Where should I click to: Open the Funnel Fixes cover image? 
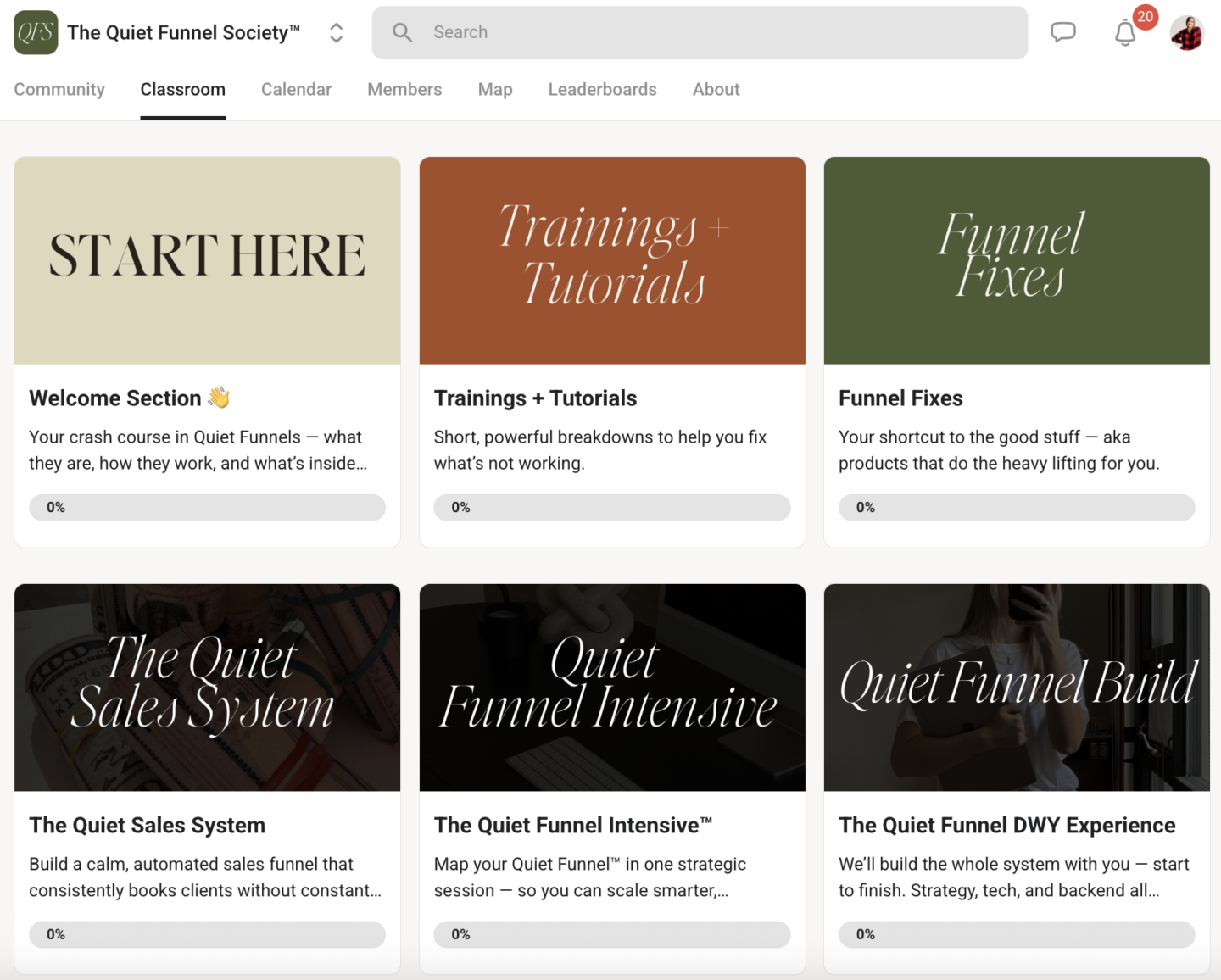pos(1017,260)
